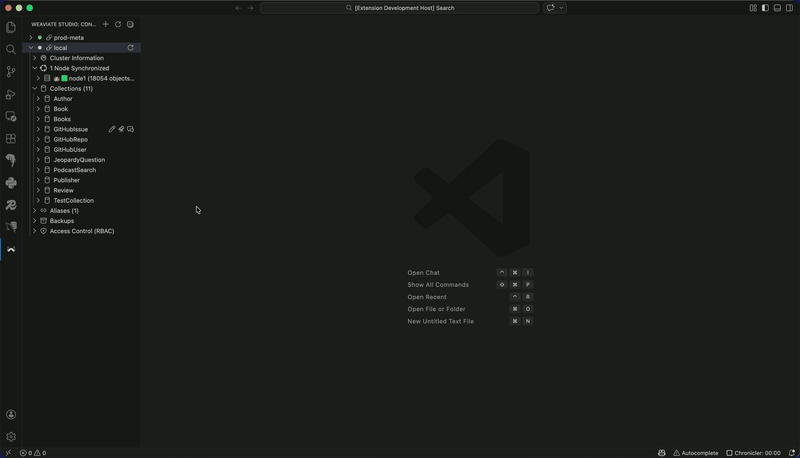
Task: Expand the Author collection
Action: point(38,98)
